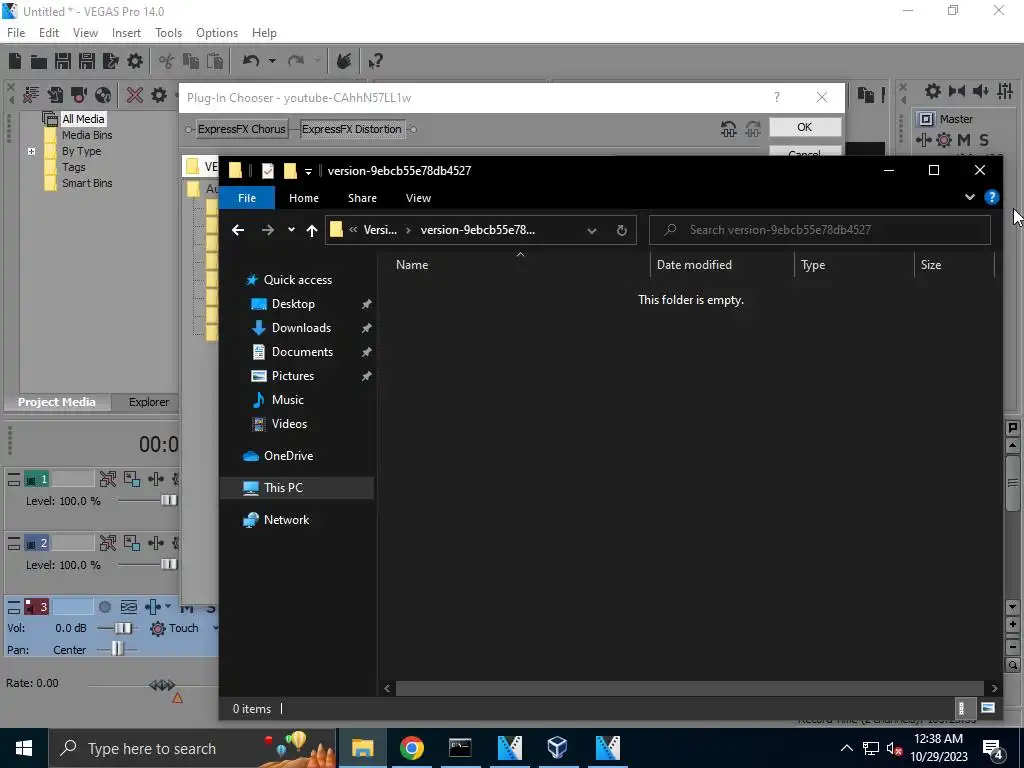Screen dimensions: 1024x768
Task: Open the File ribbon tab in Explorer window
Action: click(x=247, y=198)
